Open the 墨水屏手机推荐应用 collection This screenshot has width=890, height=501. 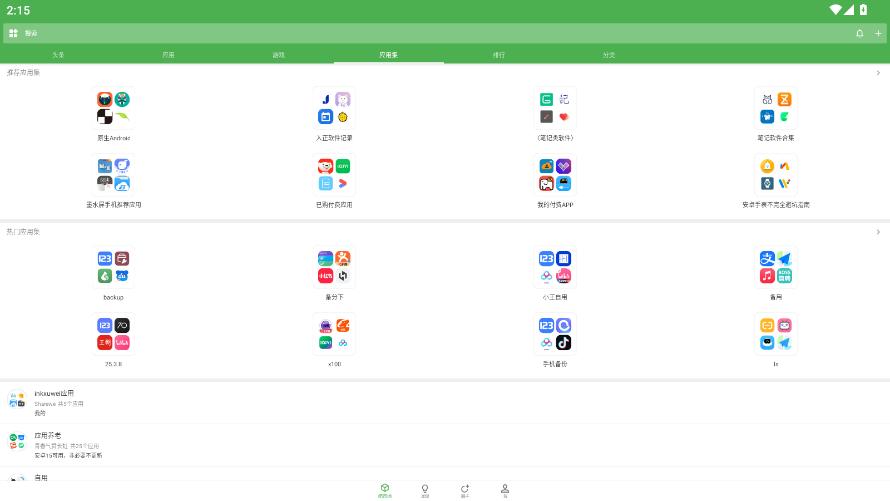[114, 182]
